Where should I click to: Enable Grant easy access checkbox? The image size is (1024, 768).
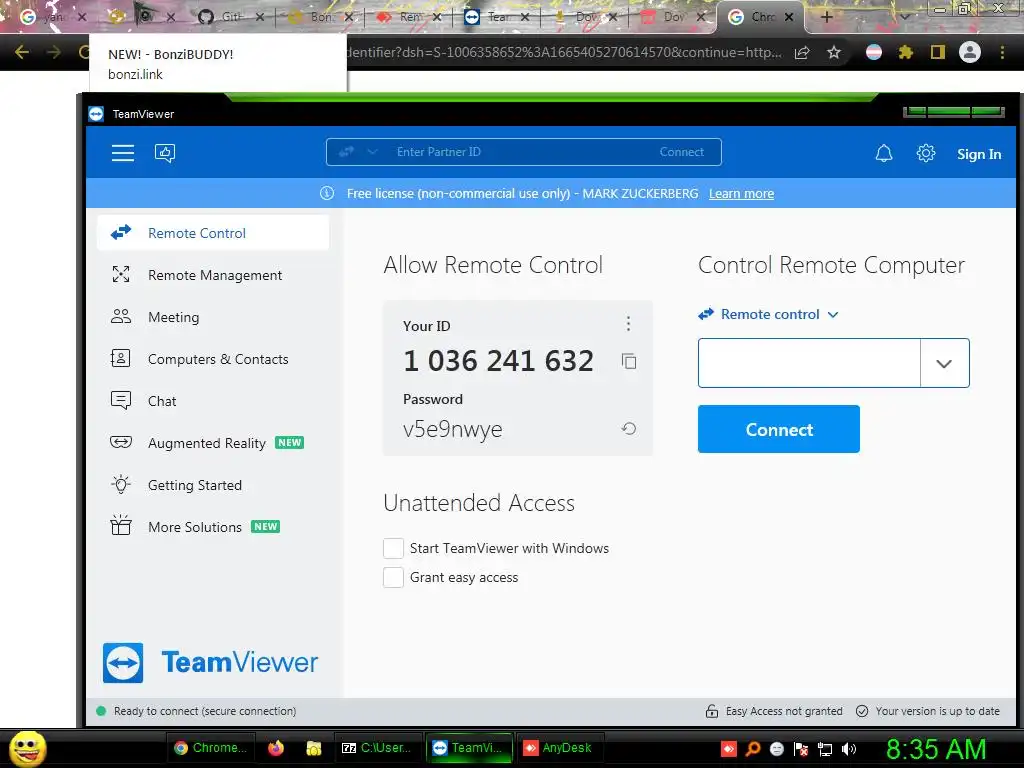coord(393,577)
